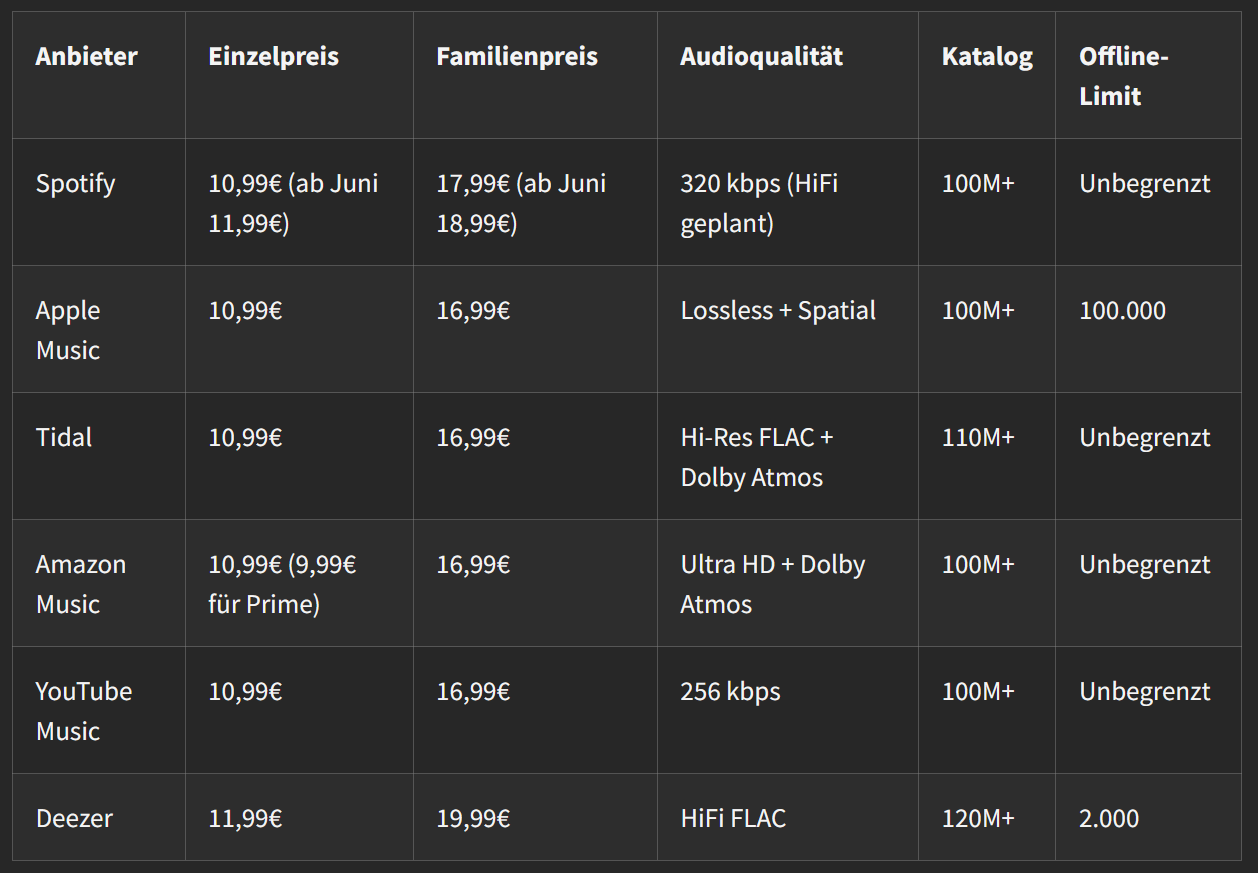
Task: Click the Einzelpreis column header
Action: tap(273, 57)
